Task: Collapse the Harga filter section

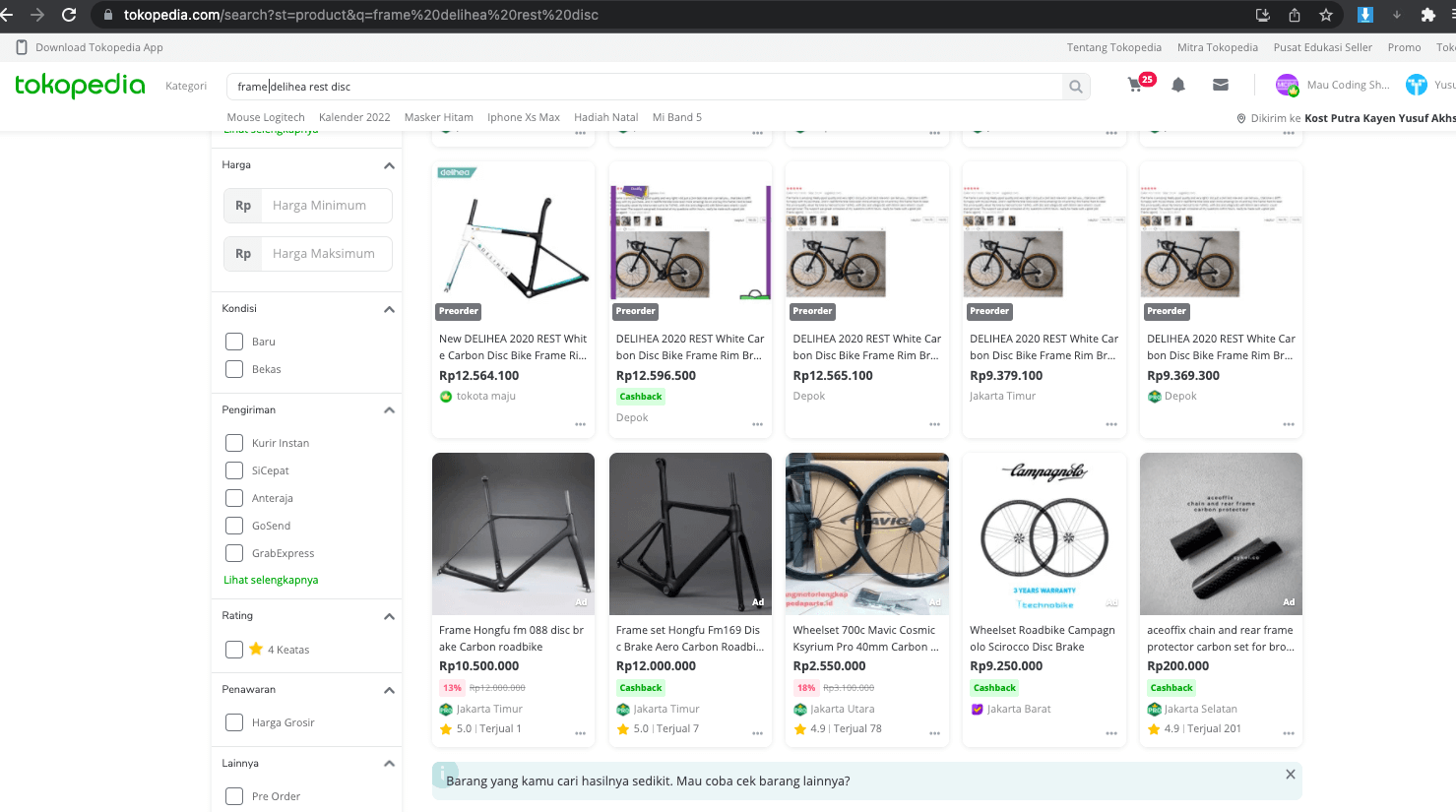Action: 389,165
